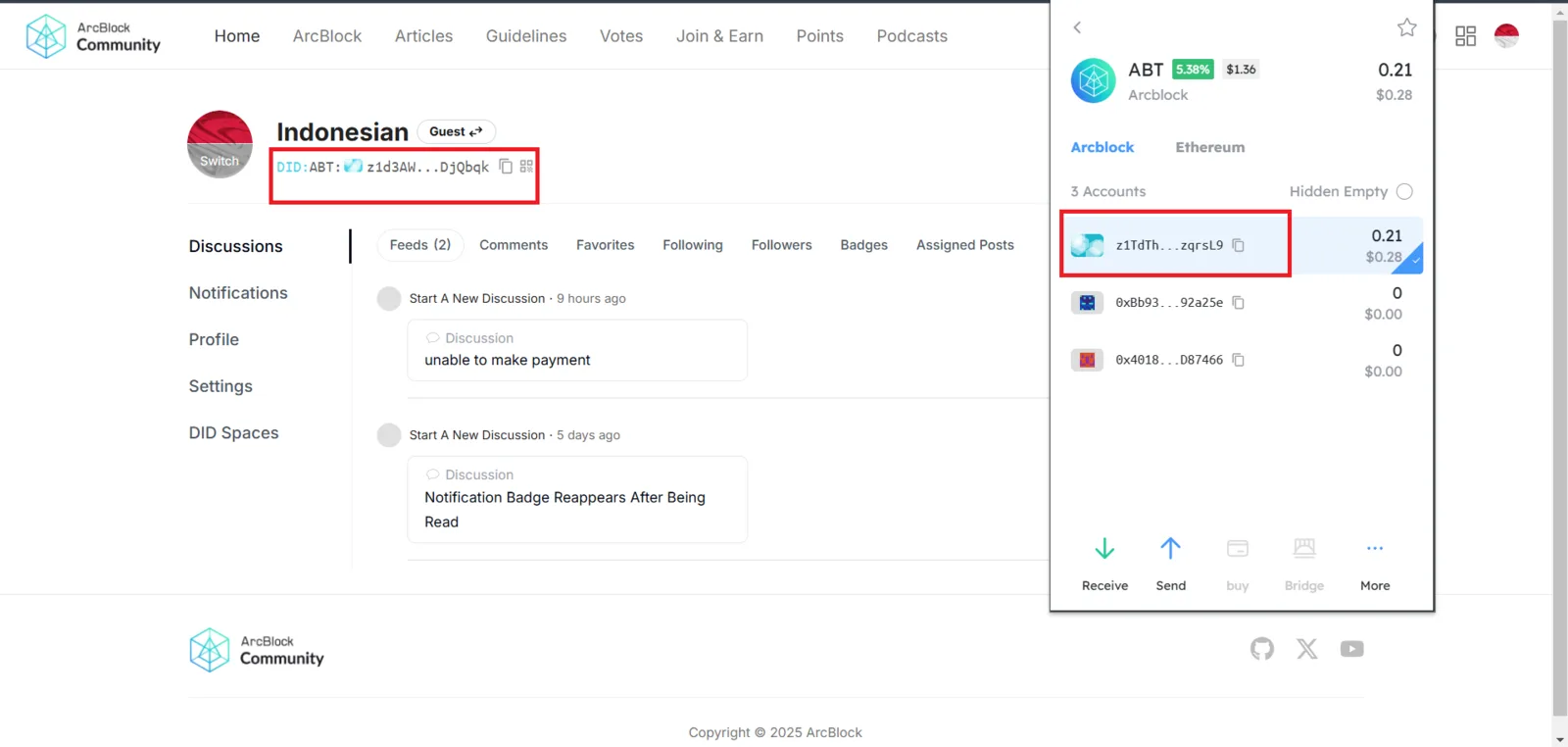The image size is (1568, 747).
Task: Open the Home nav item
Action: click(237, 36)
